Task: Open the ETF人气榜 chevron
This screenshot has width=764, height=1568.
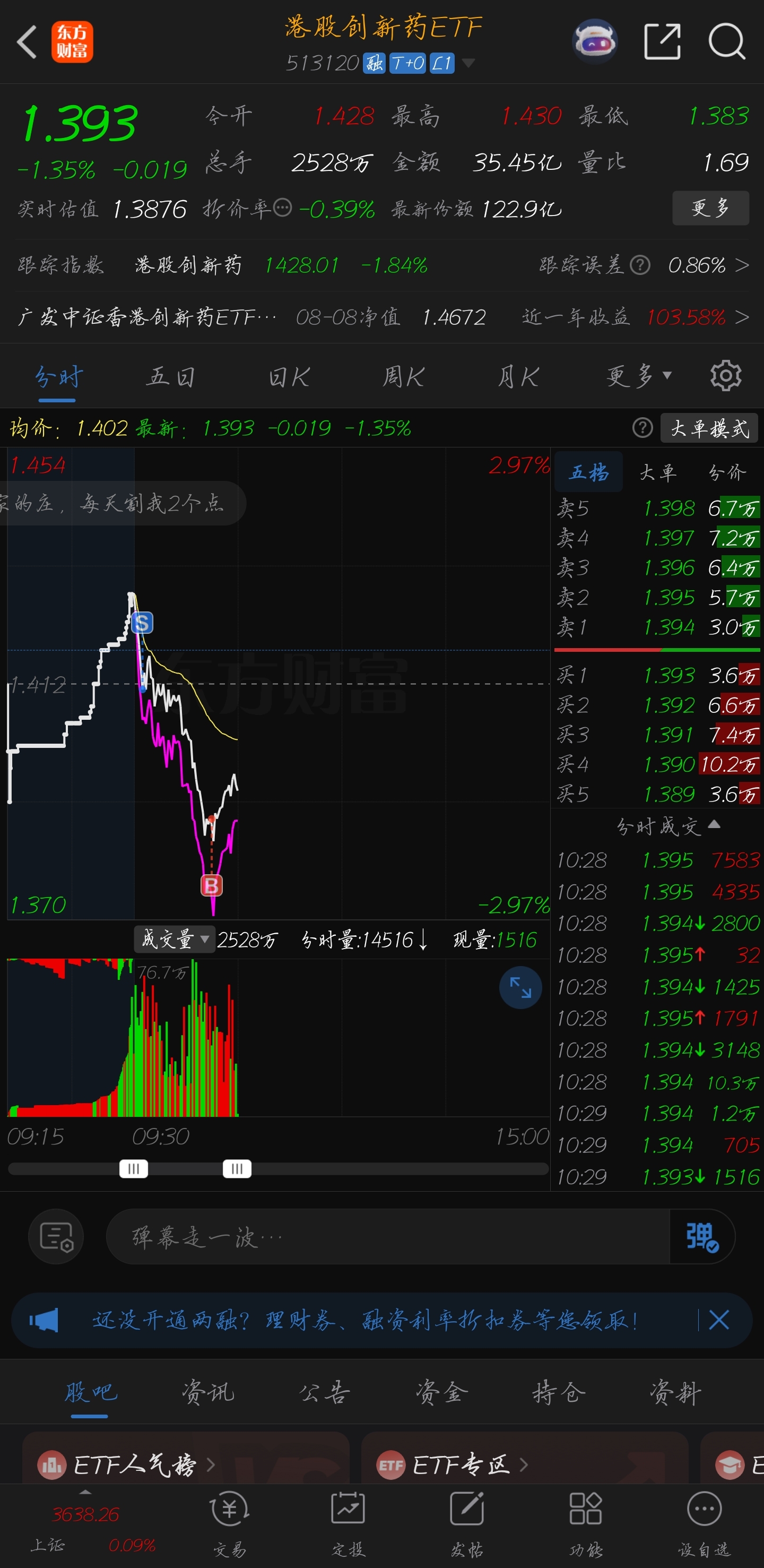Action: [x=211, y=1464]
